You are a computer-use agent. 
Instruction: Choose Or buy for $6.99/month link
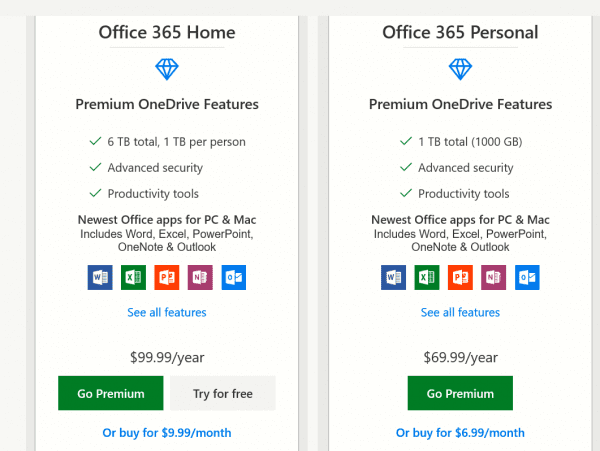(x=460, y=433)
